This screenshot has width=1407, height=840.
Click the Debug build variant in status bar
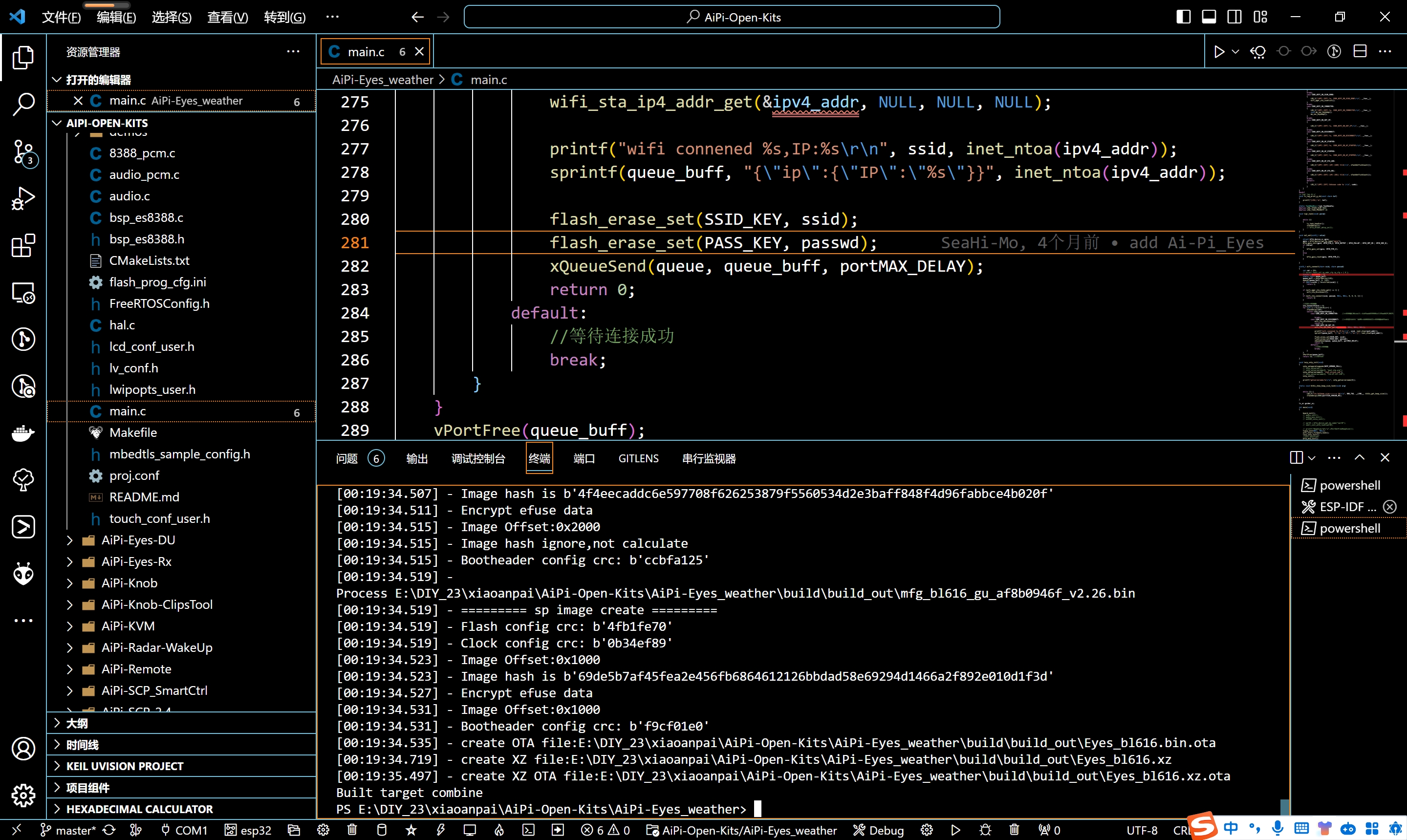click(878, 830)
